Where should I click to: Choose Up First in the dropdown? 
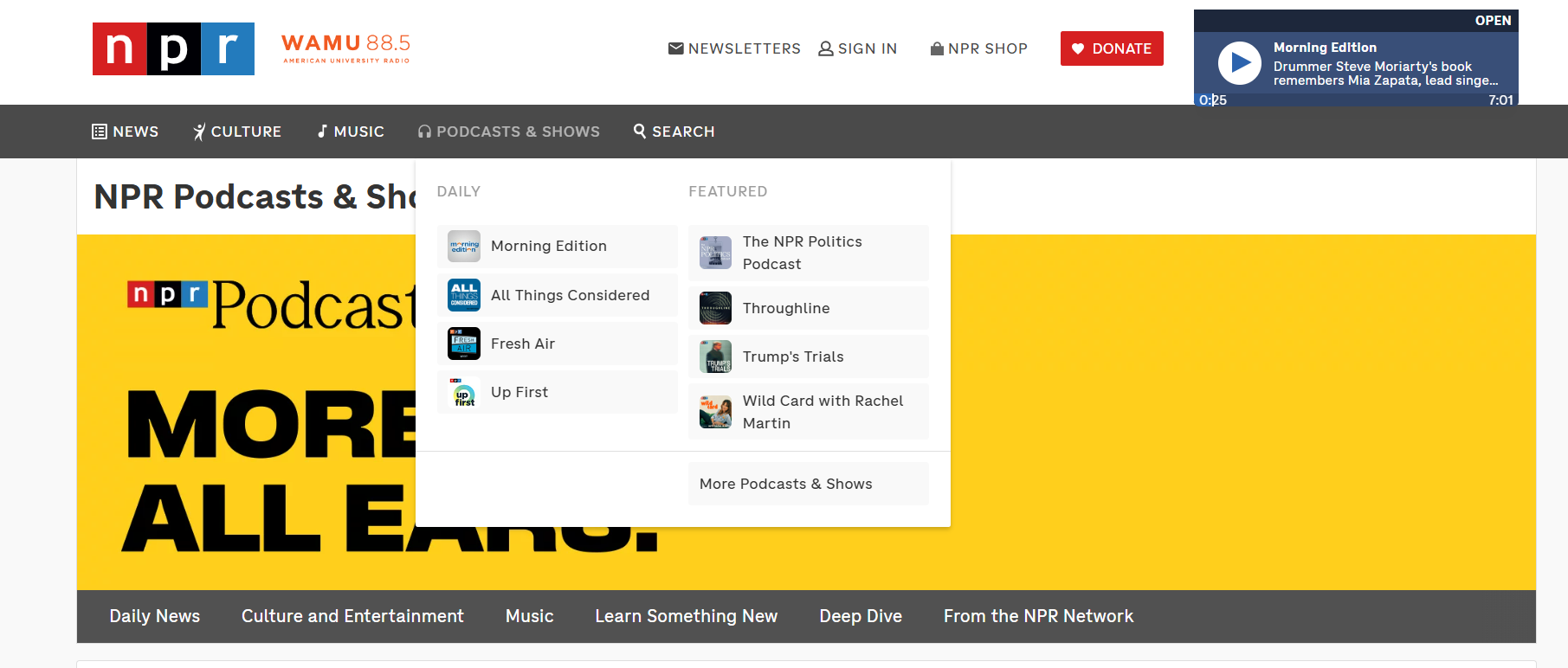558,392
